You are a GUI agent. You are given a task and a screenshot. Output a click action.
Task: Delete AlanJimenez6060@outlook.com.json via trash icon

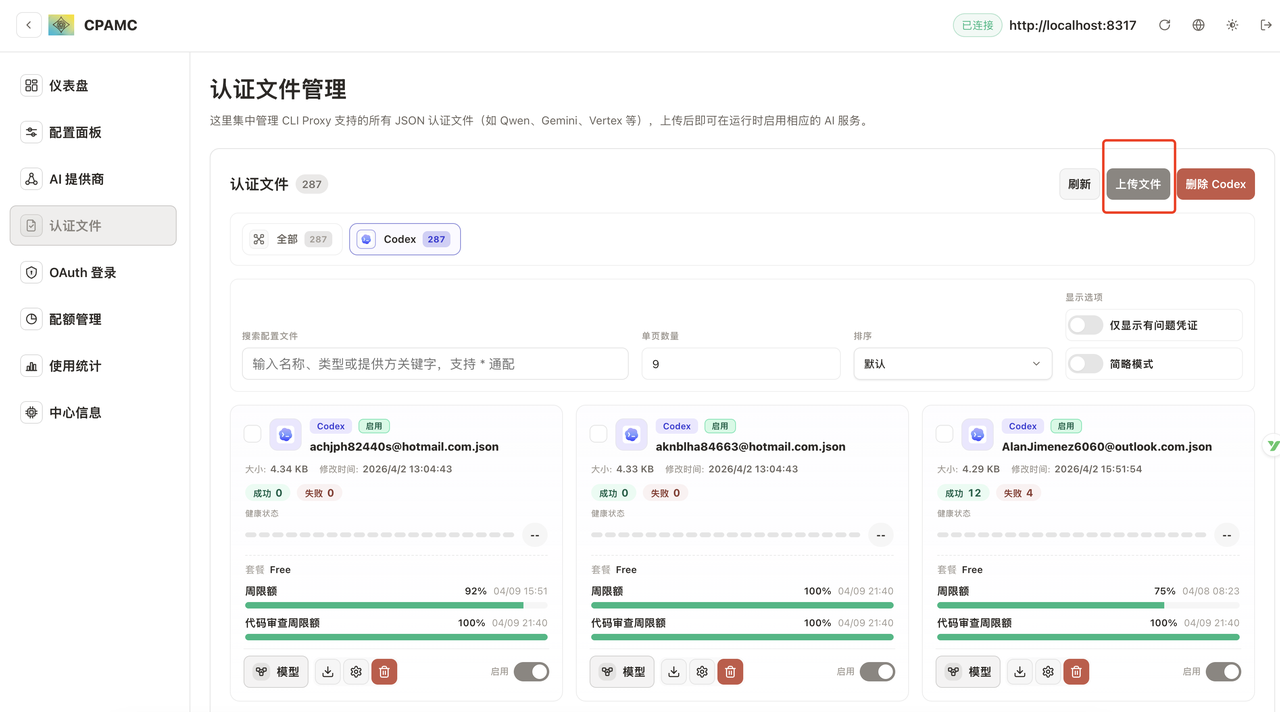pyautogui.click(x=1076, y=672)
